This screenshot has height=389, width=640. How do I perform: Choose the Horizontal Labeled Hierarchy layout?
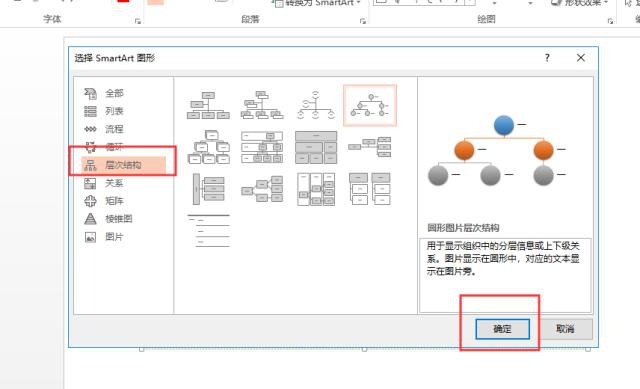[x=316, y=189]
